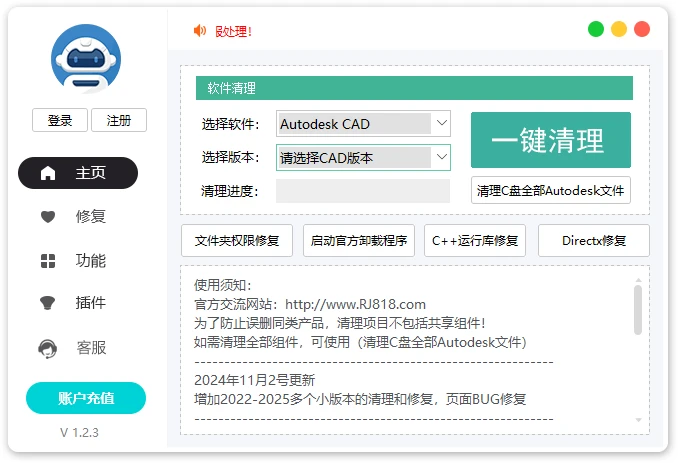This screenshot has width=678, height=463.
Task: Click the heart icon beside 修复
Action: pos(48,216)
